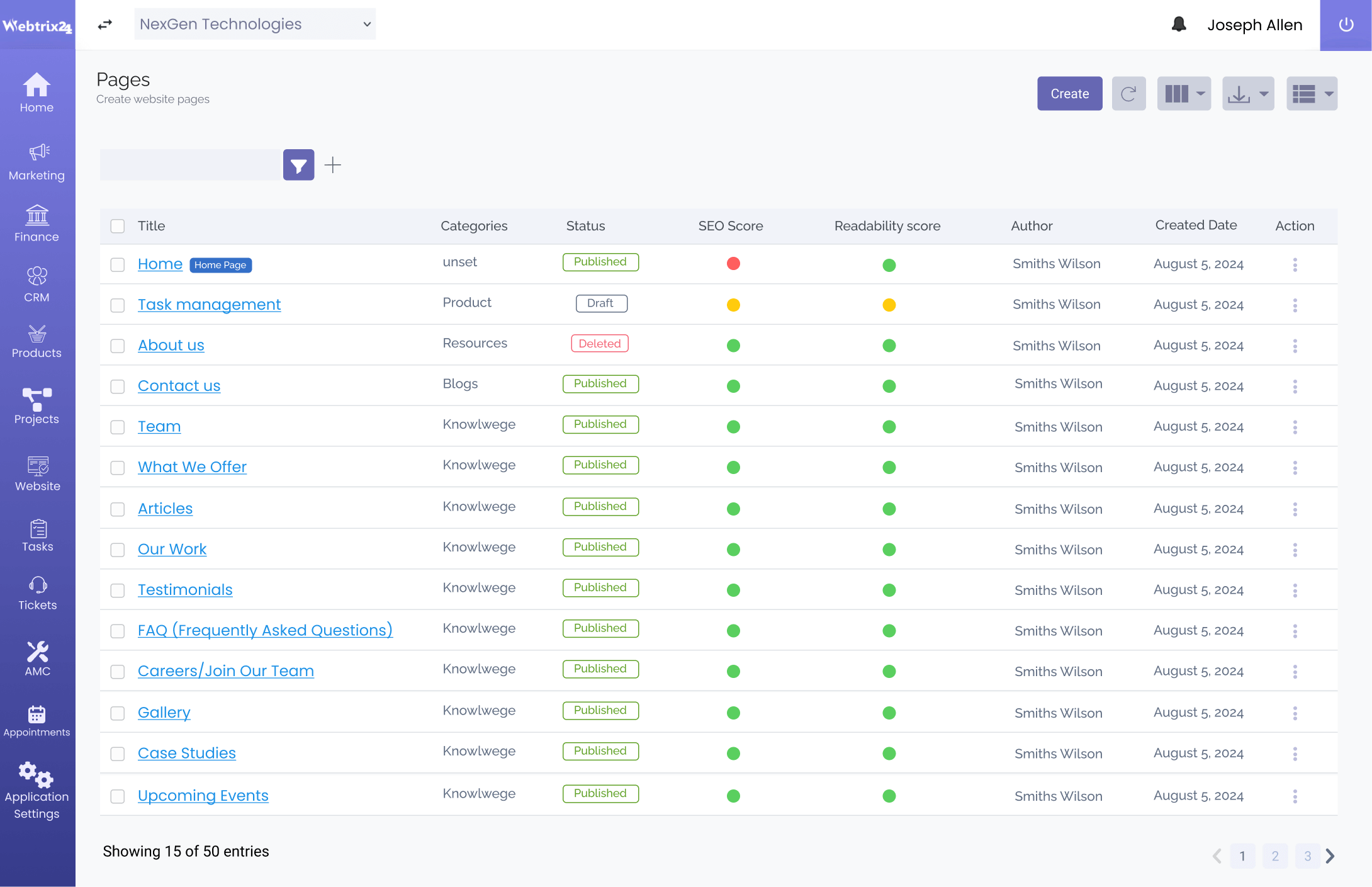This screenshot has width=1372, height=887.
Task: Expand the column chooser dropdown
Action: tap(1184, 94)
